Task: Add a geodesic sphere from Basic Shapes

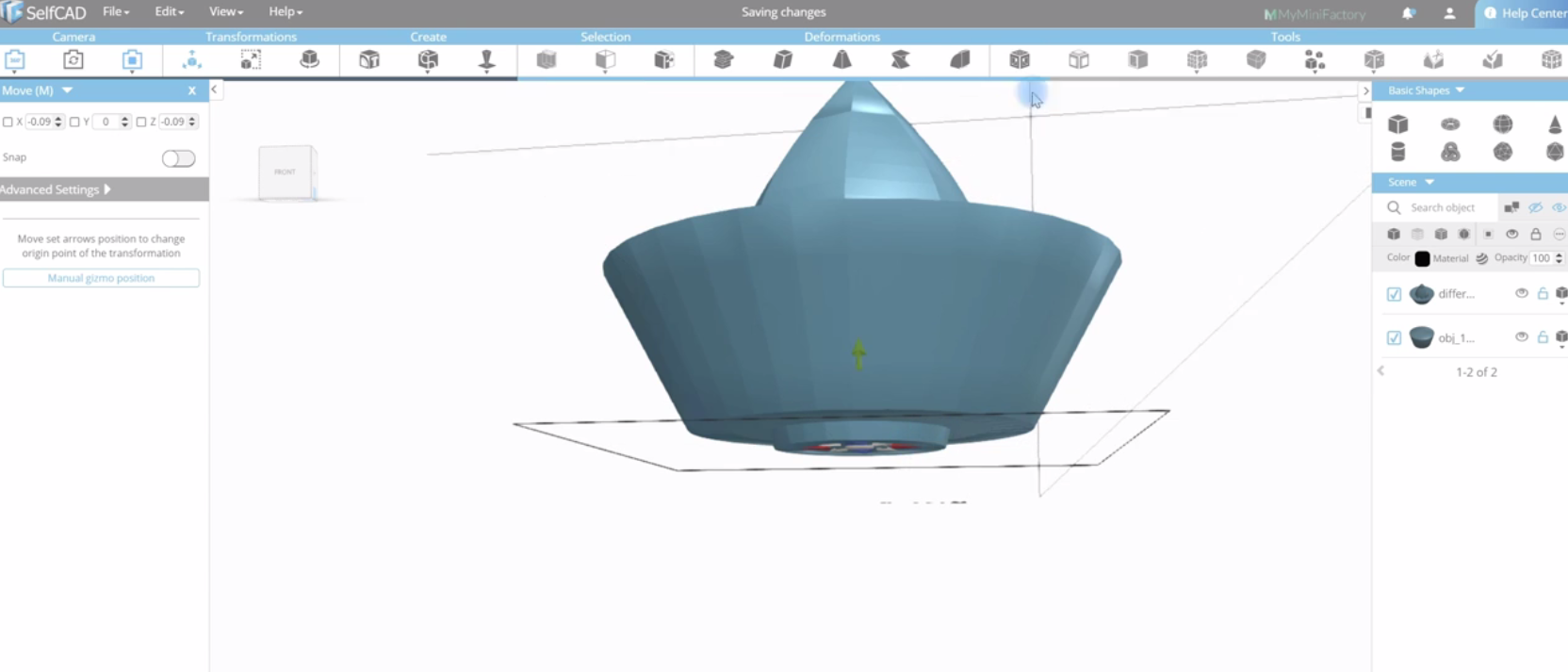Action: point(1503,151)
